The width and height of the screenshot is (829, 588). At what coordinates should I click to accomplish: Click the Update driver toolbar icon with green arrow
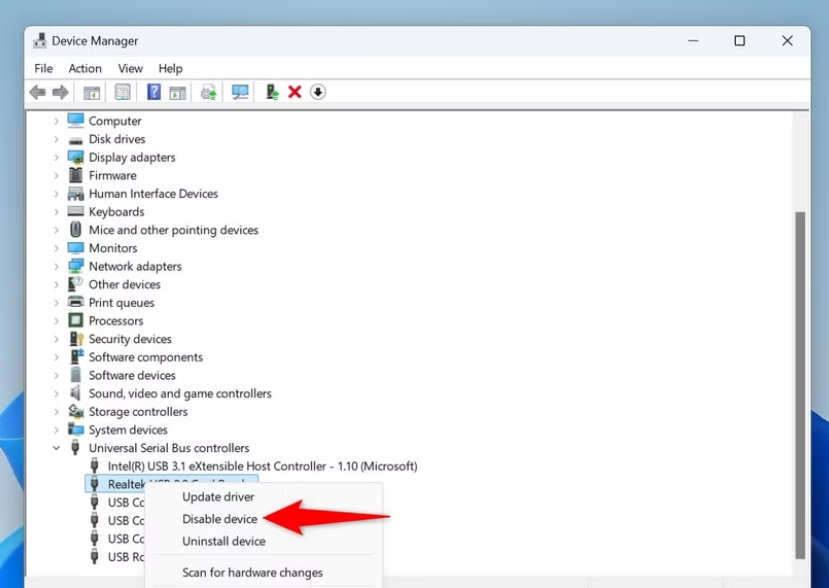click(x=272, y=92)
